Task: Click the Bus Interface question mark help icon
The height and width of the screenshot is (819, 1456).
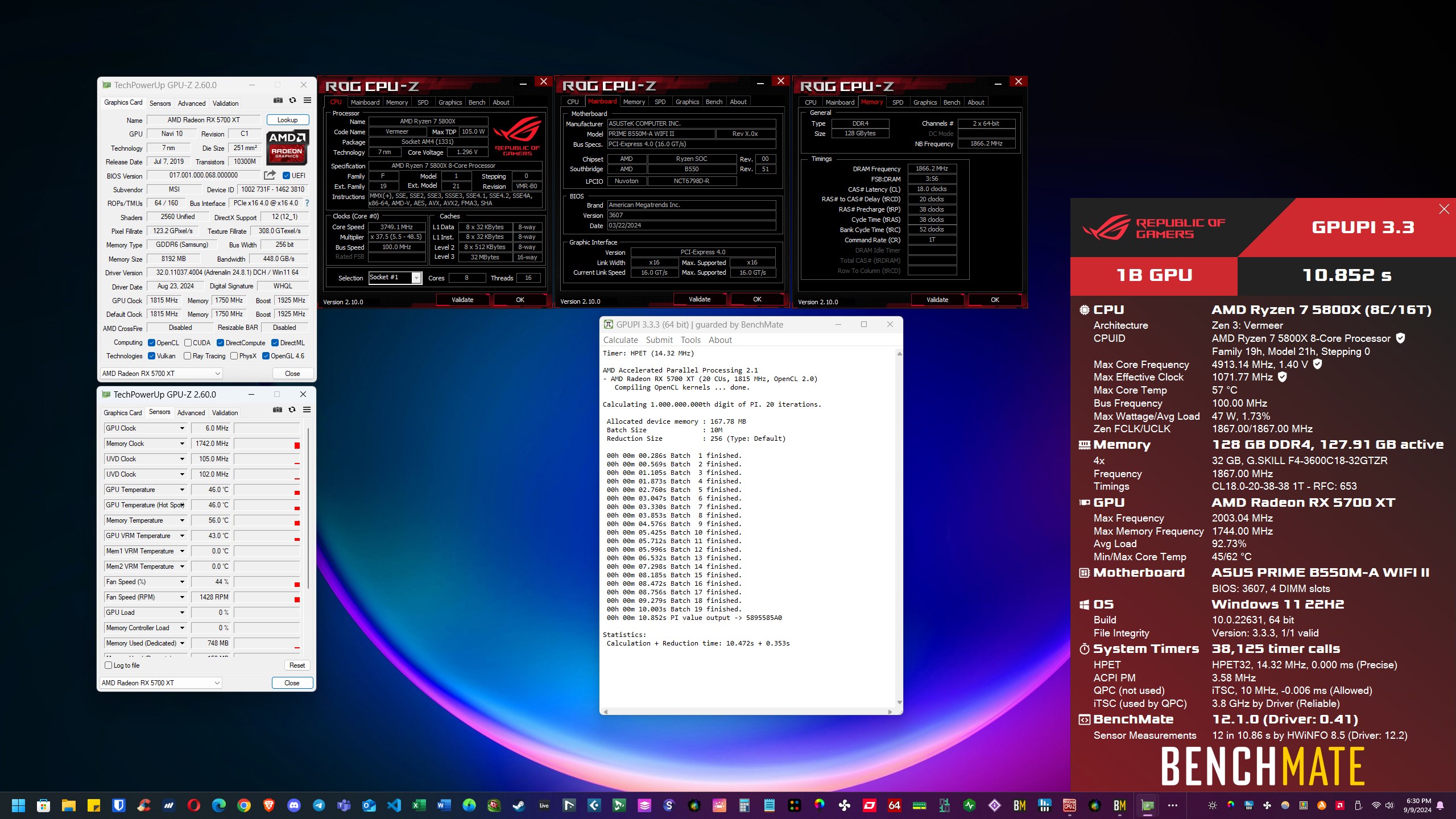Action: [x=307, y=203]
